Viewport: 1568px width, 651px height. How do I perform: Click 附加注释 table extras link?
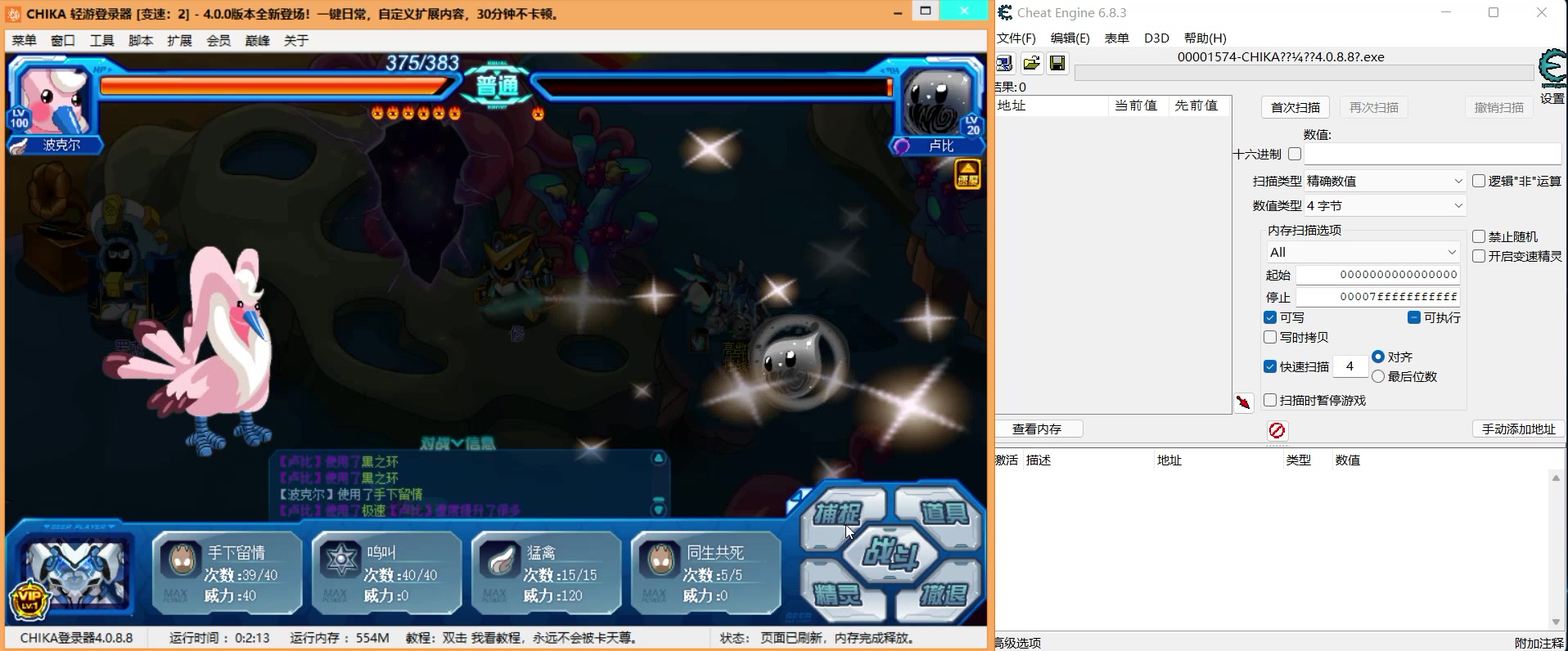1539,643
